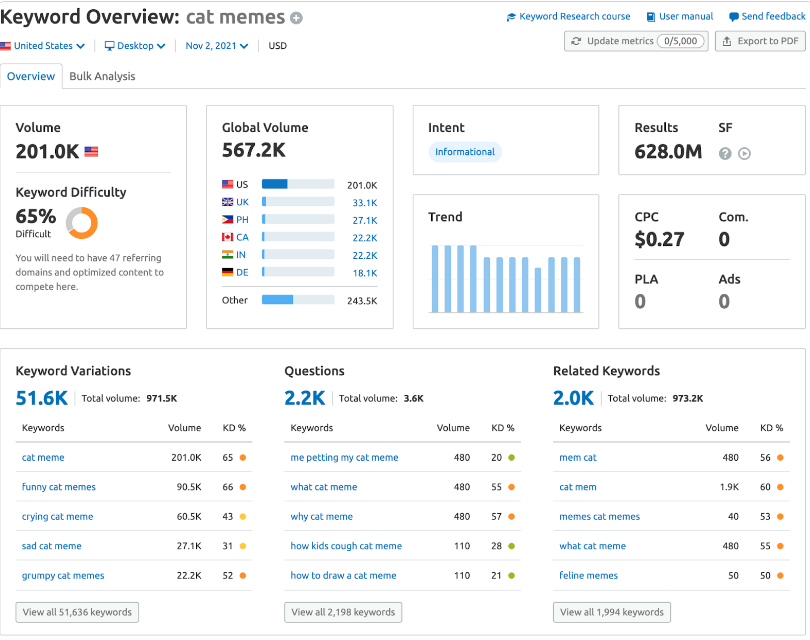810x640 pixels.
Task: Click the Export to PDF button
Action: [x=760, y=41]
